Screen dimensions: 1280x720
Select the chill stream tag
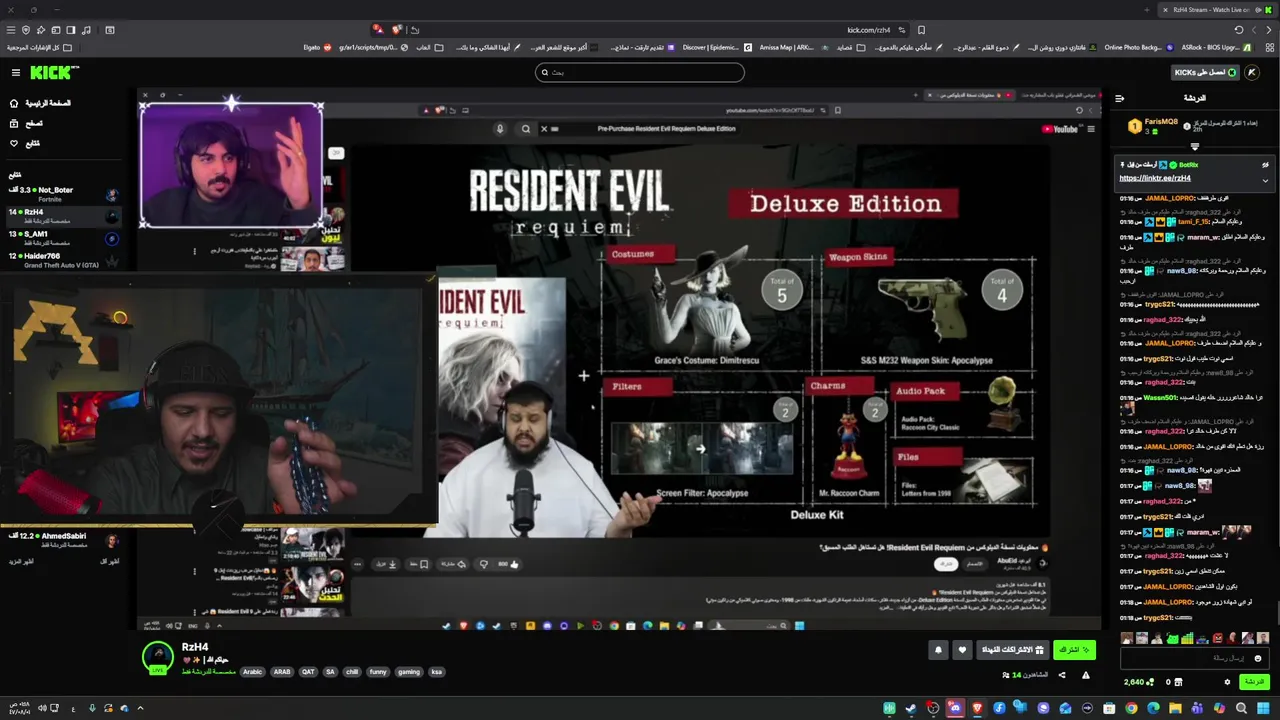click(x=352, y=672)
